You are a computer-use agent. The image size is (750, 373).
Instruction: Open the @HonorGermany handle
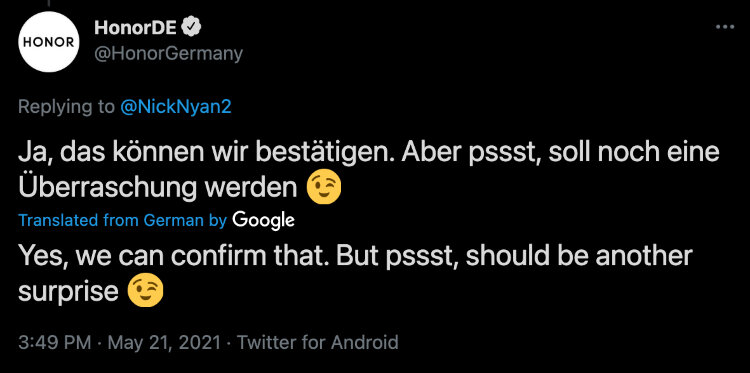click(168, 54)
